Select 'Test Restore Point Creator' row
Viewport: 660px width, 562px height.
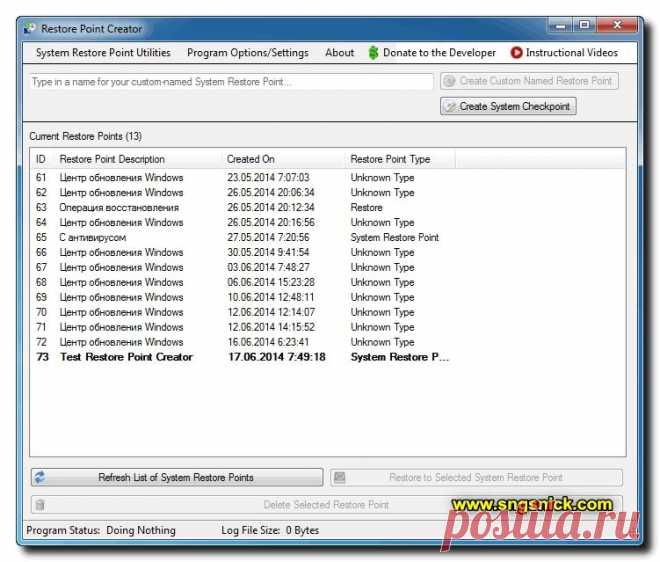point(243,357)
